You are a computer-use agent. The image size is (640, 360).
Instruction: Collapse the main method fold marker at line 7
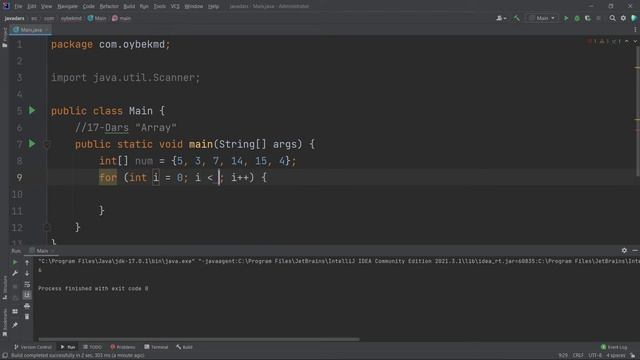tap(47, 144)
